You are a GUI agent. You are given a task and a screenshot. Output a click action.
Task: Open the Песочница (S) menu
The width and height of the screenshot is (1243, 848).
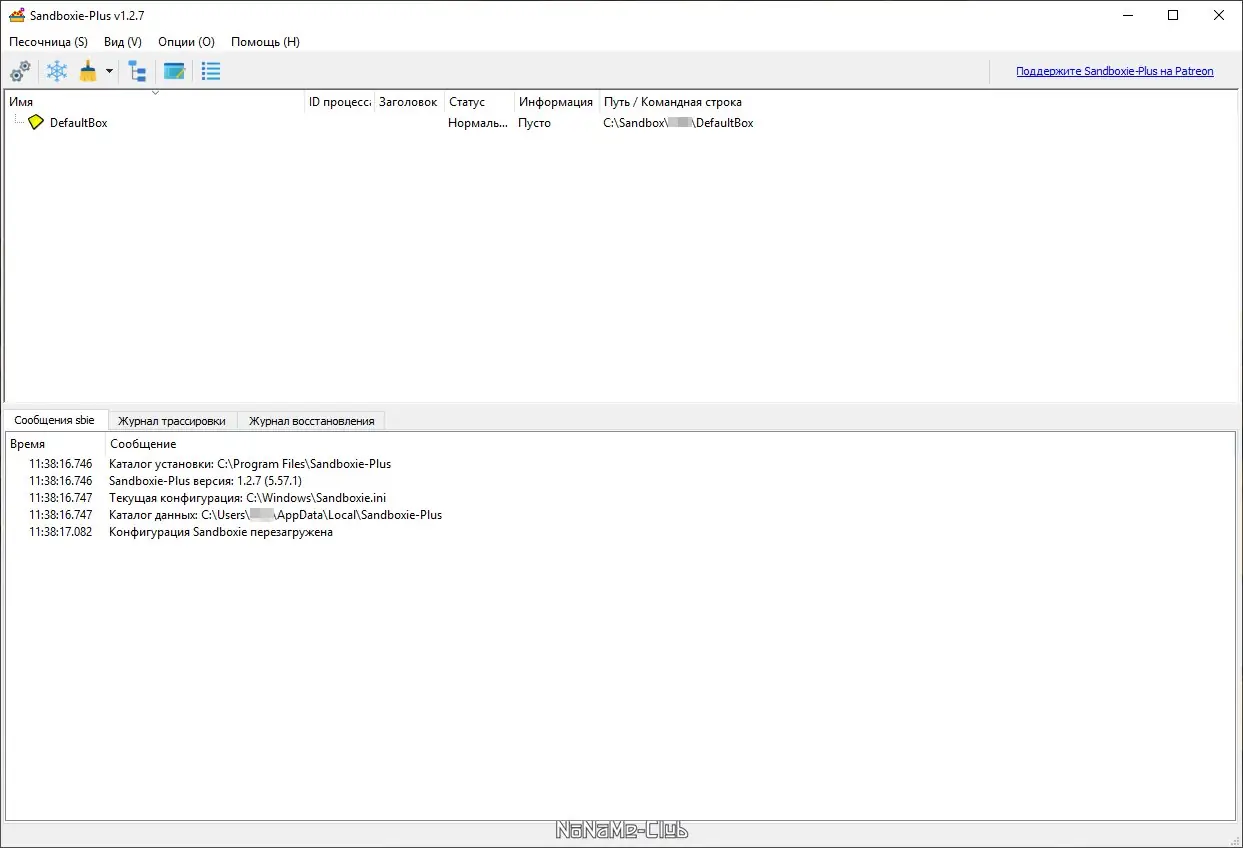(x=48, y=42)
